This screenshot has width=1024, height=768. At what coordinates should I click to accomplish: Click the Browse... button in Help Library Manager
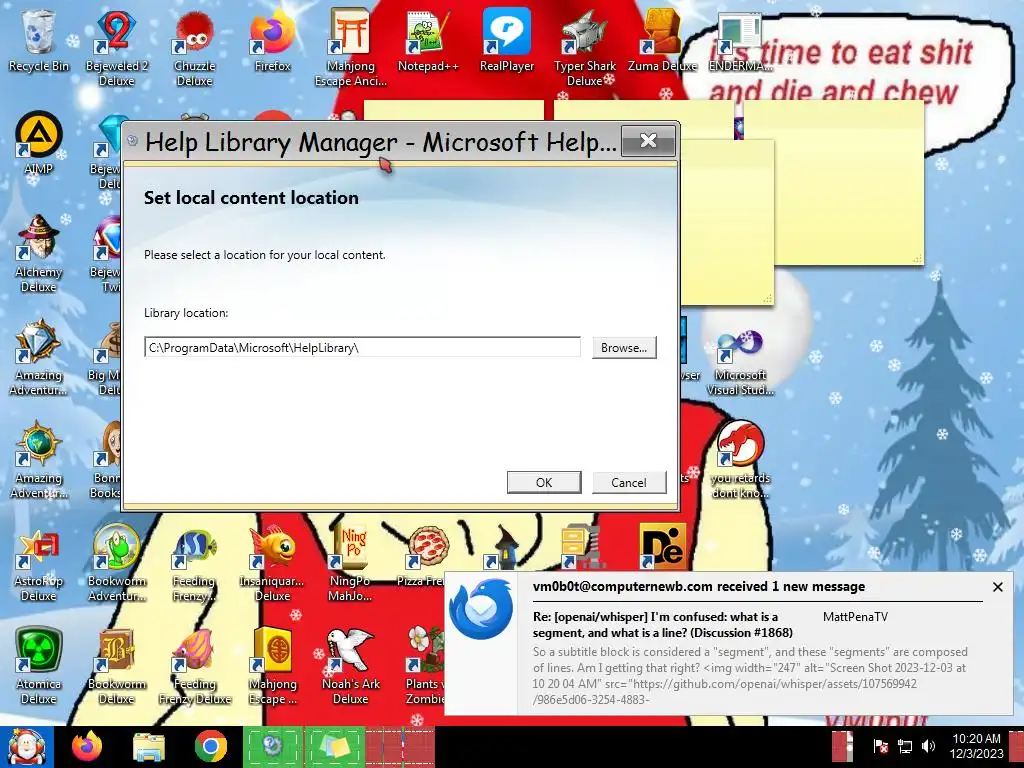coord(624,347)
